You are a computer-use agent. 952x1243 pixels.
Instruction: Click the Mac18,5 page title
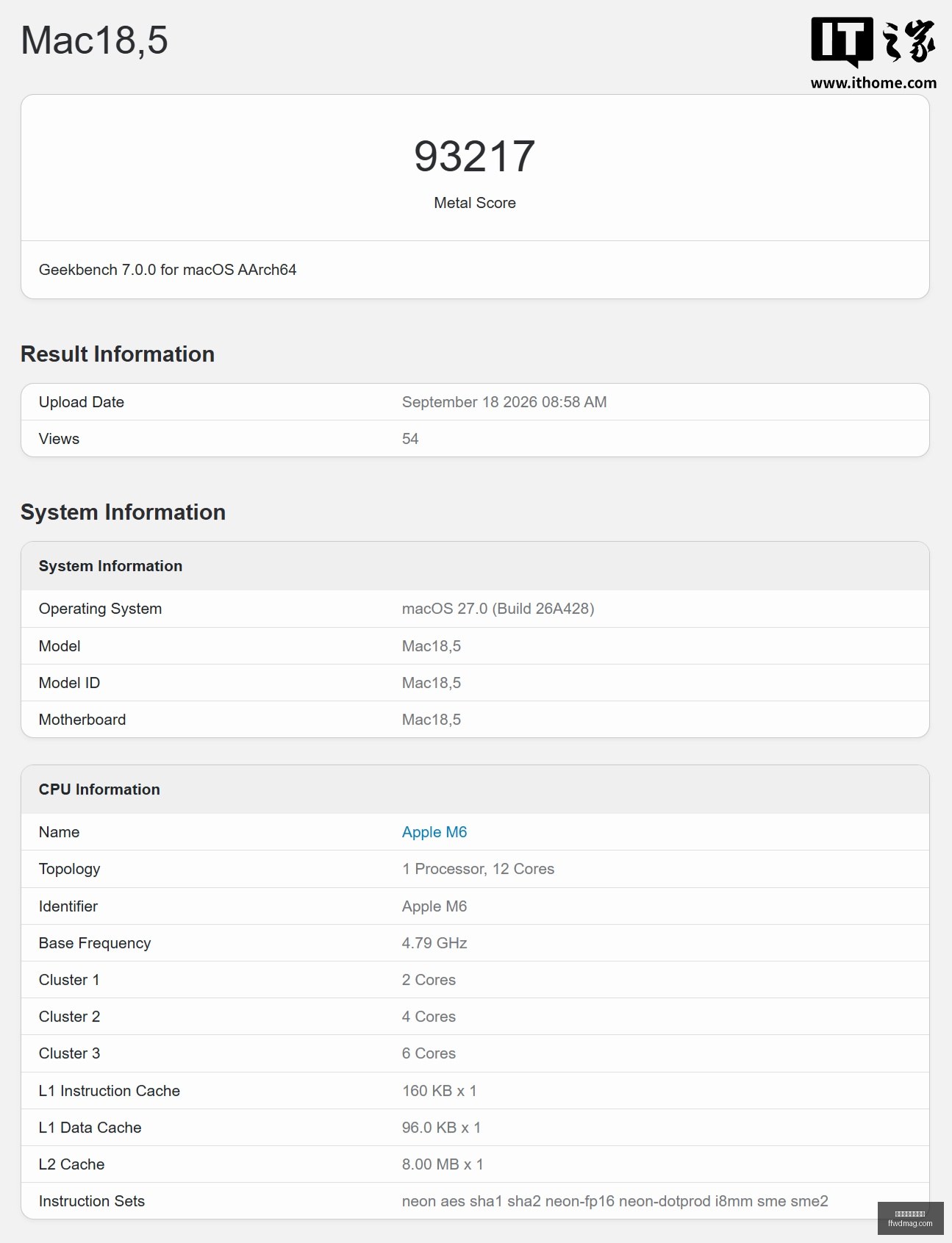point(94,40)
